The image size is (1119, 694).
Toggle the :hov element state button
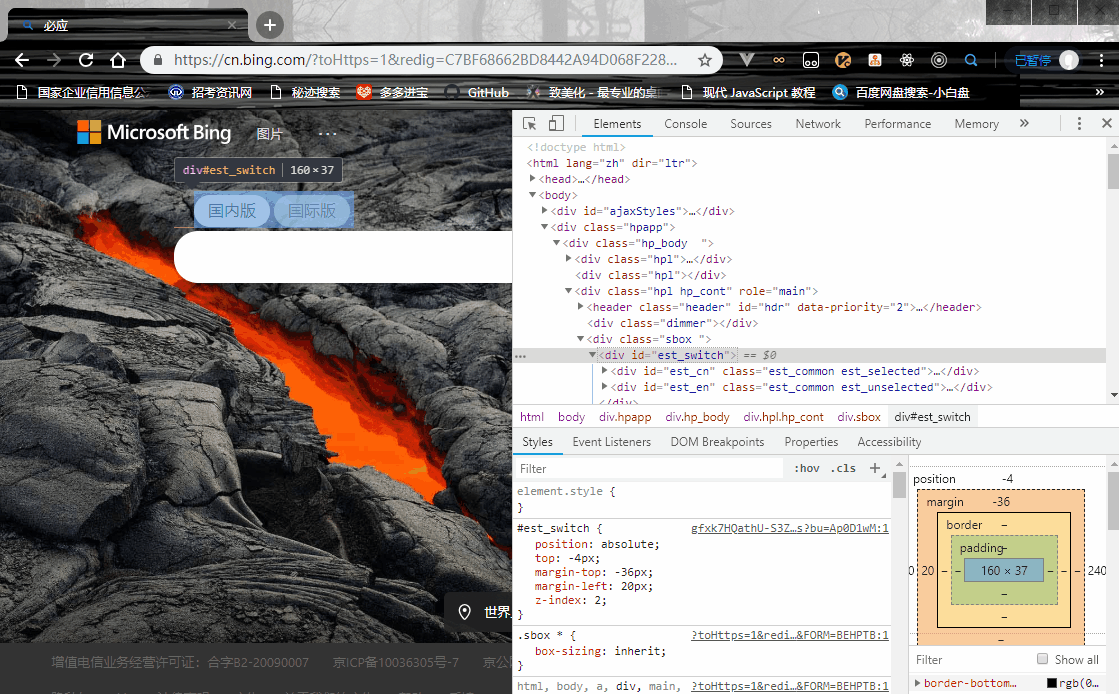(x=806, y=468)
